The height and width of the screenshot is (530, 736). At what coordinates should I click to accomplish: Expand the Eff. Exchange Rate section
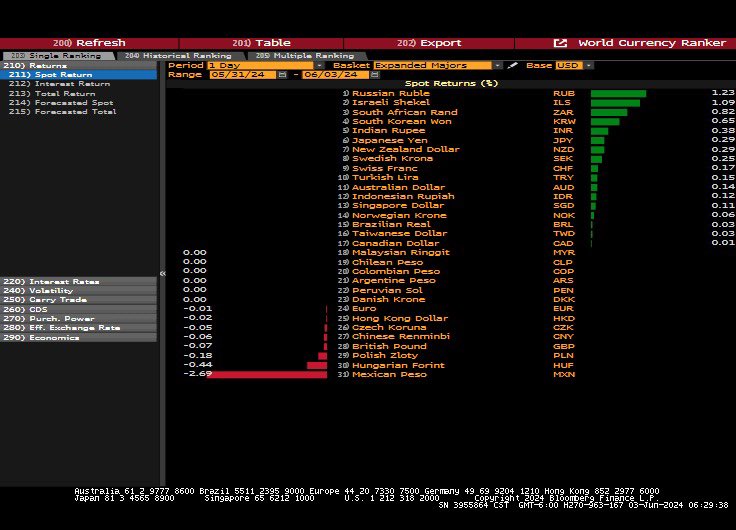point(78,328)
